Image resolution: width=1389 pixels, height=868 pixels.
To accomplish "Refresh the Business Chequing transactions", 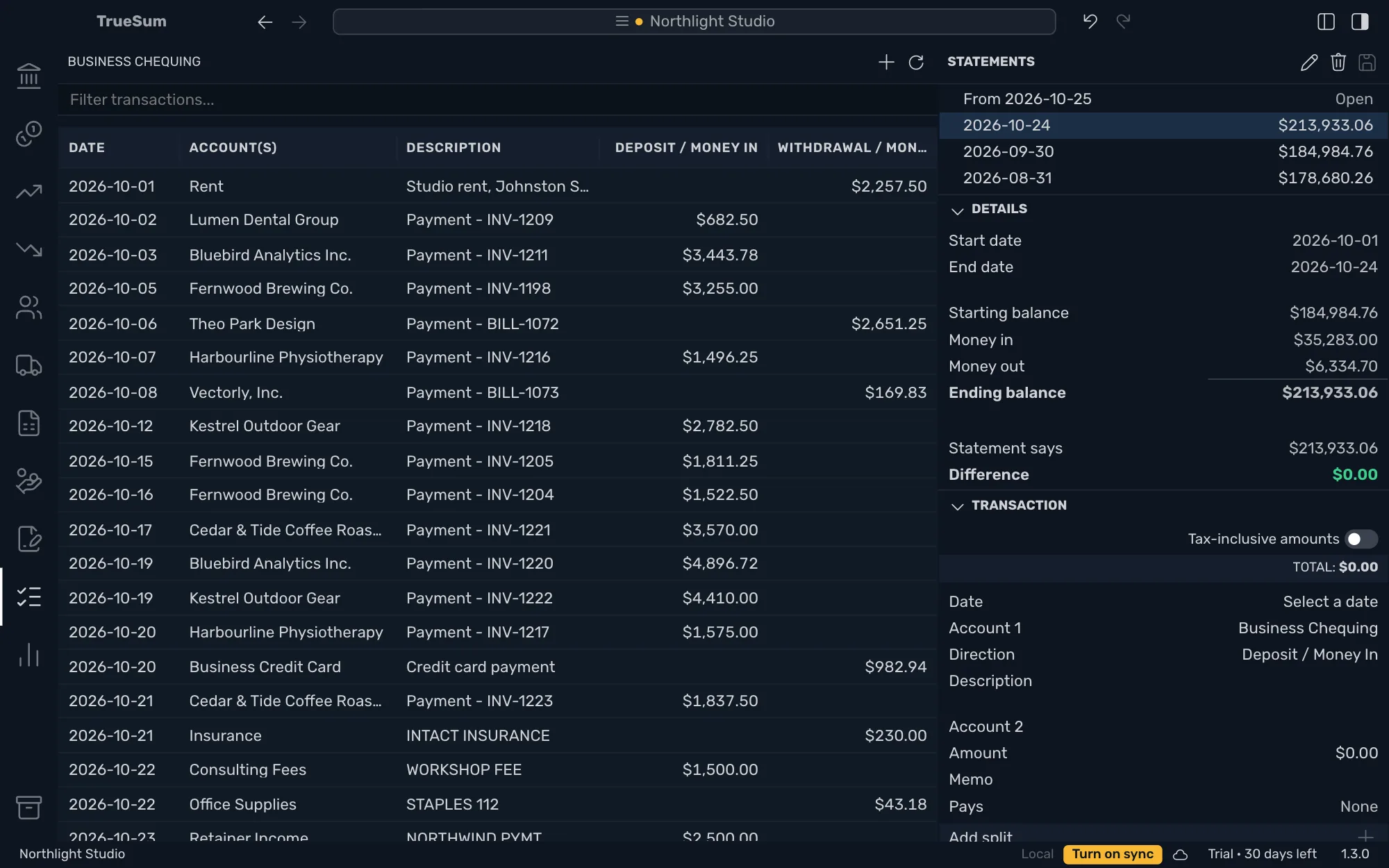I will click(x=916, y=62).
